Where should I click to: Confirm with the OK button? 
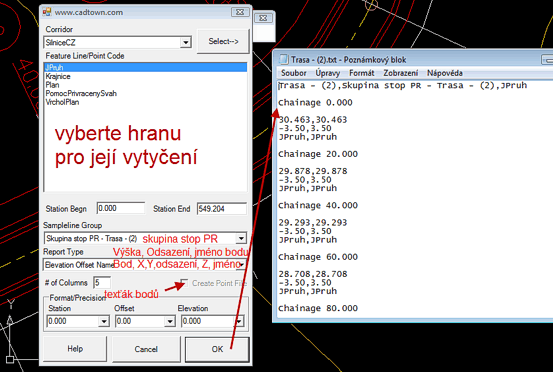[217, 349]
